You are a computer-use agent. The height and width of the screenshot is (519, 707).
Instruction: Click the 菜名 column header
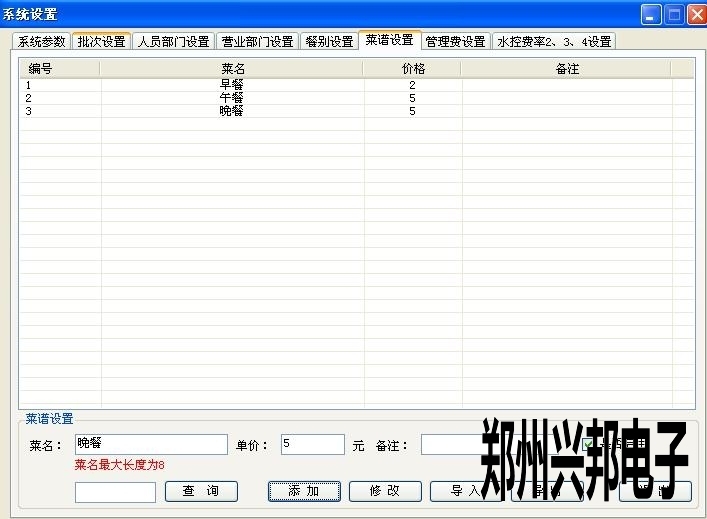click(232, 69)
